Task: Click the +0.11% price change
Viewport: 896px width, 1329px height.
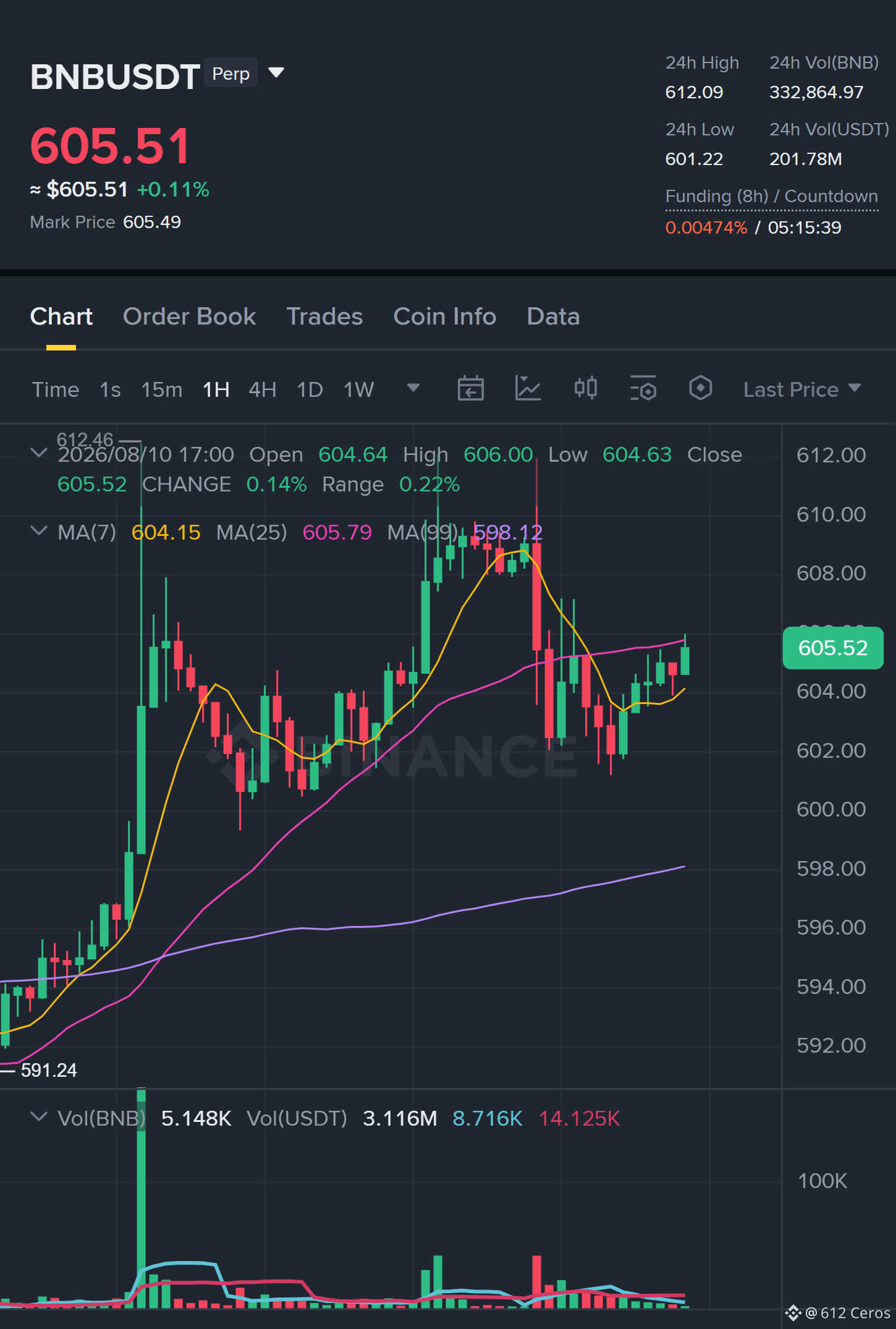Action: pyautogui.click(x=173, y=189)
